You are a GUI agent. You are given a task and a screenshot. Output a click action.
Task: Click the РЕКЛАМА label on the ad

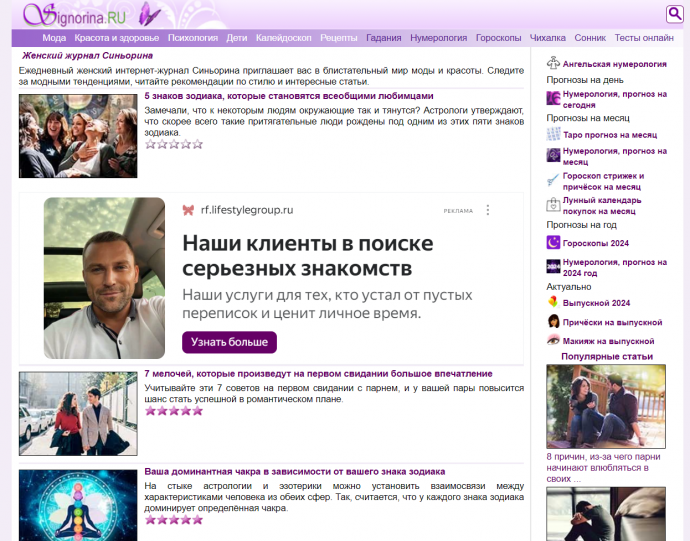point(458,211)
